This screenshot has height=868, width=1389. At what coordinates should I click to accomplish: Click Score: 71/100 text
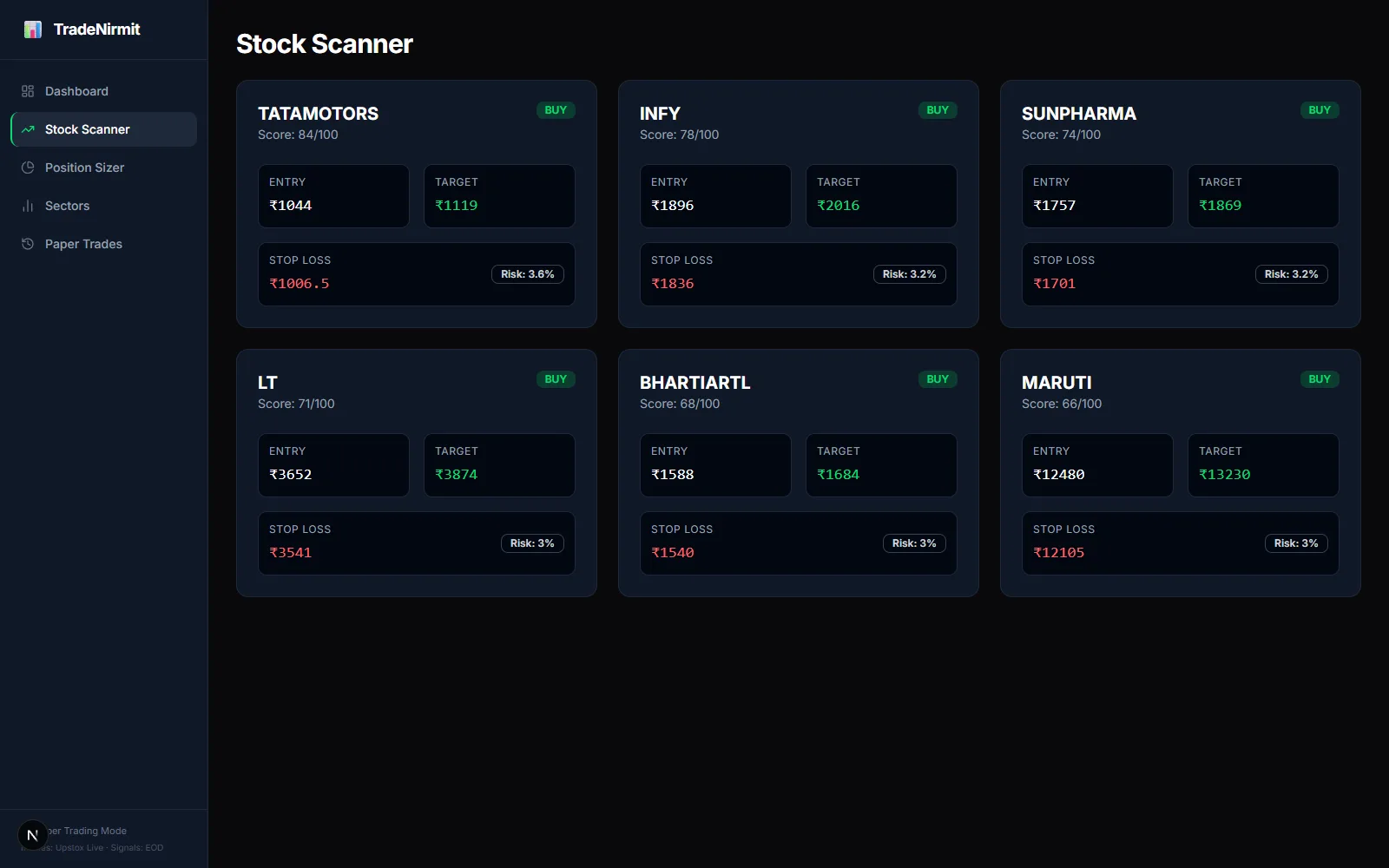click(296, 404)
